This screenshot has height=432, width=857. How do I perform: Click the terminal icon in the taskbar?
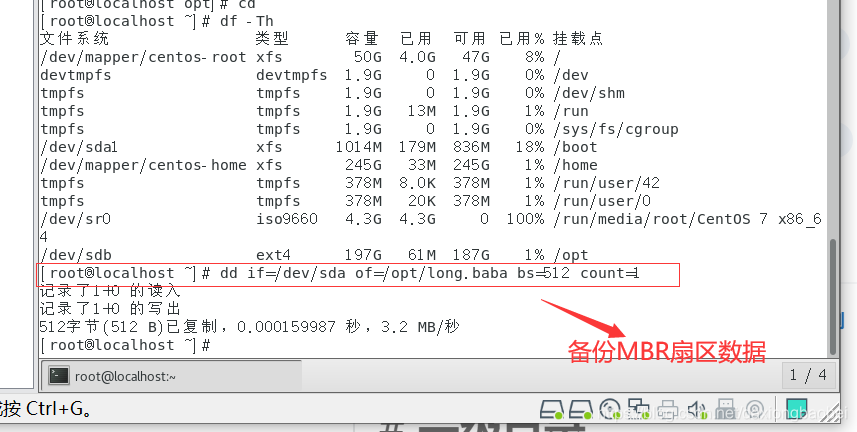coord(58,376)
